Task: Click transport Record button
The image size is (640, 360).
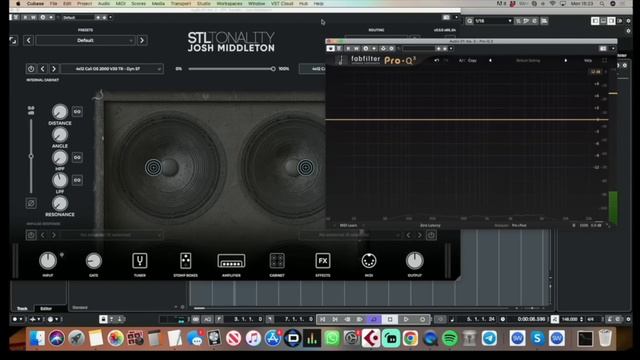Action: pos(422,319)
